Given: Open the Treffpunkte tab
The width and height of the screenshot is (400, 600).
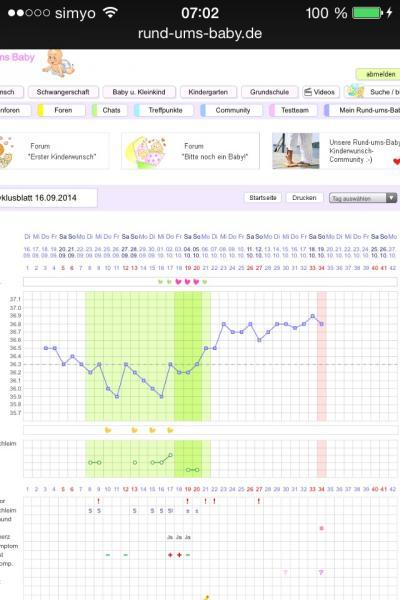Looking at the screenshot, I should [x=163, y=110].
